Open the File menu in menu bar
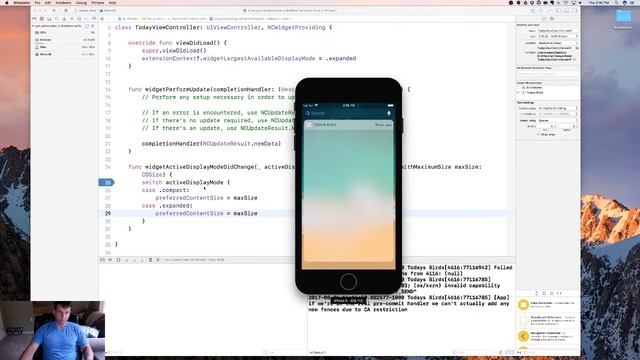This screenshot has width=640, height=360. 37,2
